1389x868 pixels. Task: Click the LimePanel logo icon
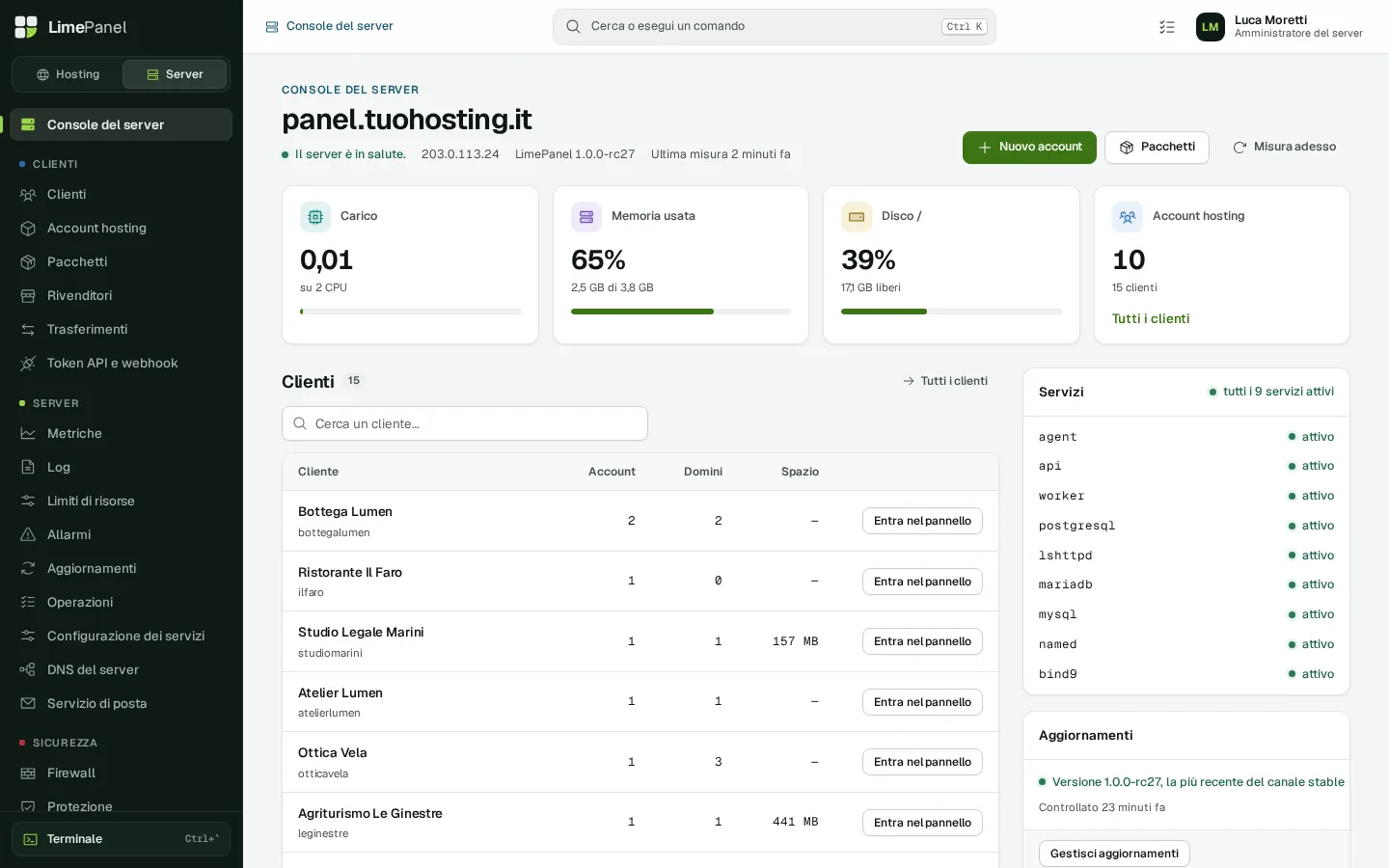26,27
